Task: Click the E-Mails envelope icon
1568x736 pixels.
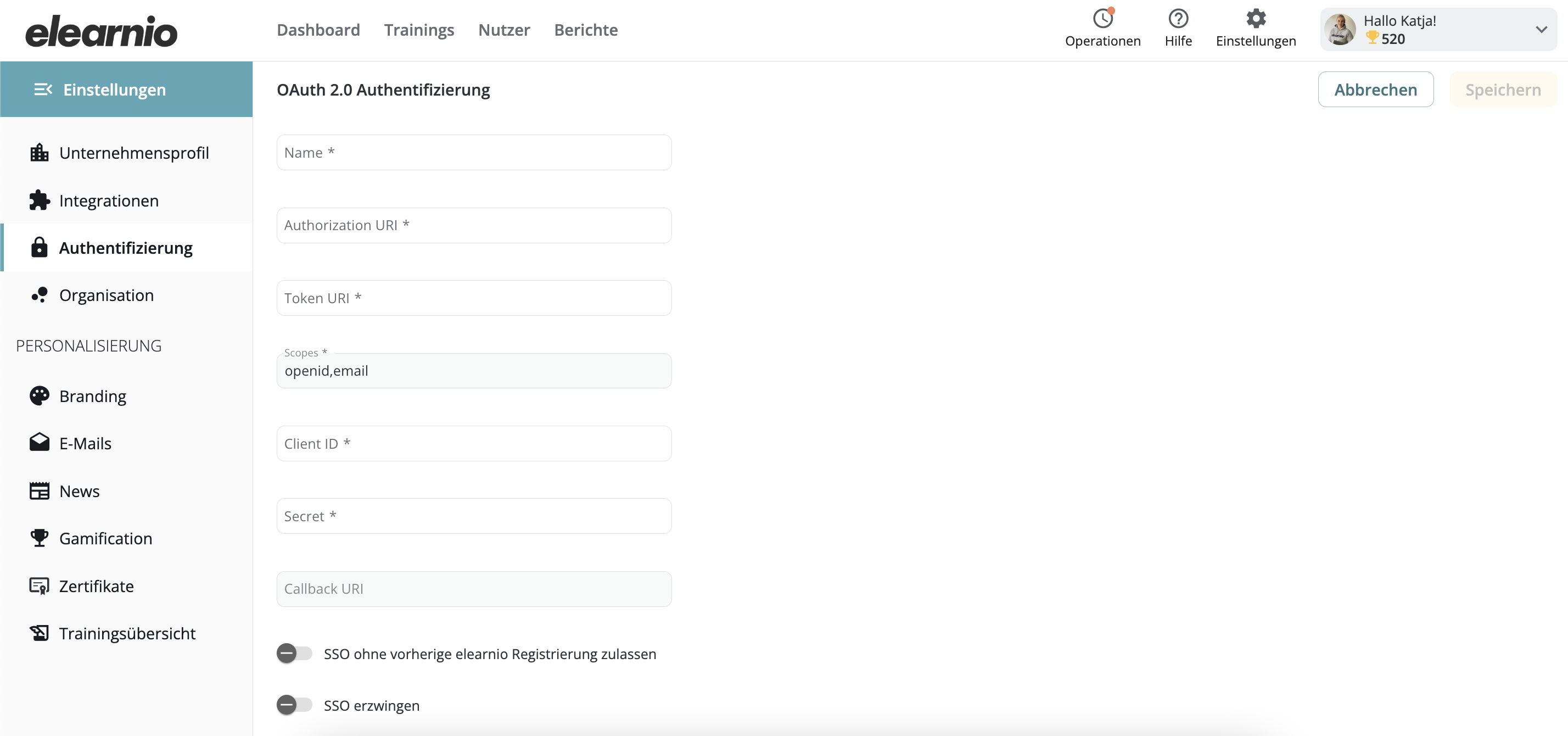Action: 40,443
